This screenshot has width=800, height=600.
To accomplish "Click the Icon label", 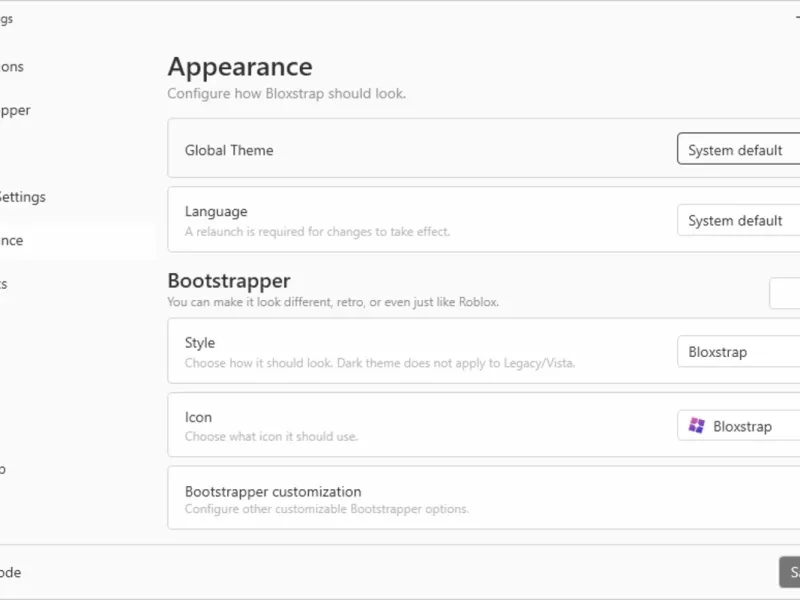I will click(x=198, y=417).
